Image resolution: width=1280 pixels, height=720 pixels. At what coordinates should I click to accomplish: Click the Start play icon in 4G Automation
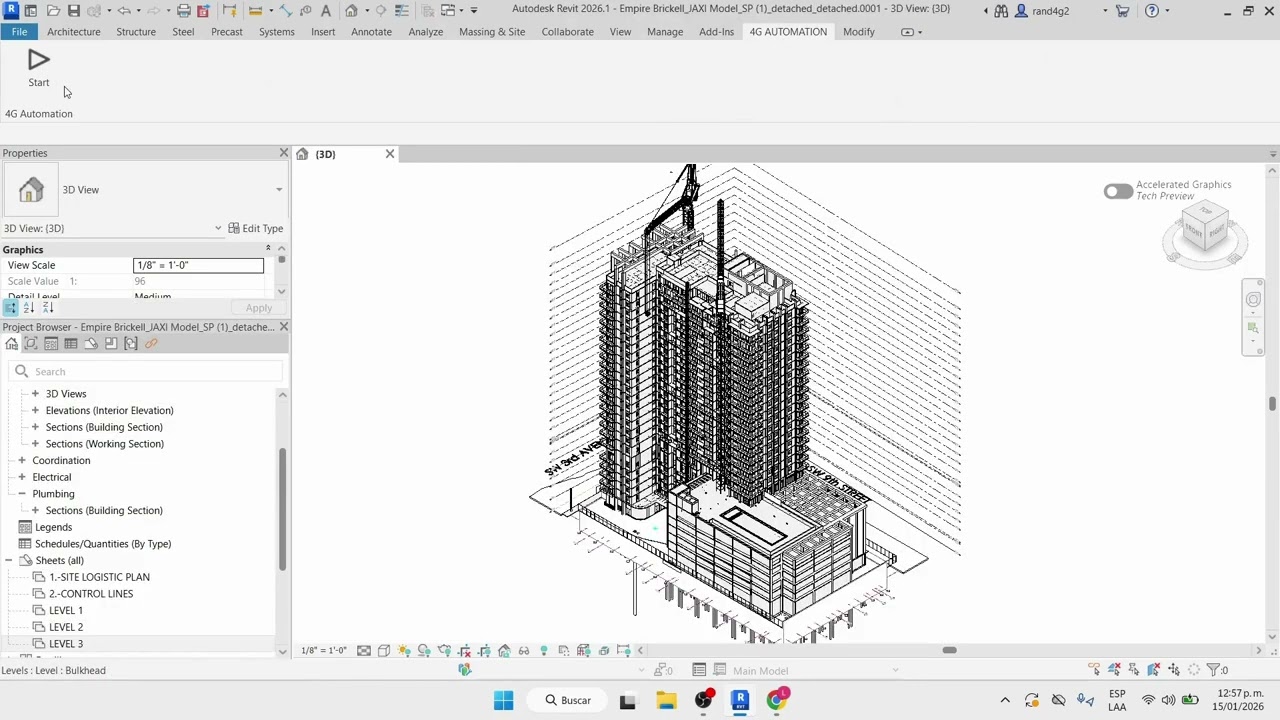[39, 60]
